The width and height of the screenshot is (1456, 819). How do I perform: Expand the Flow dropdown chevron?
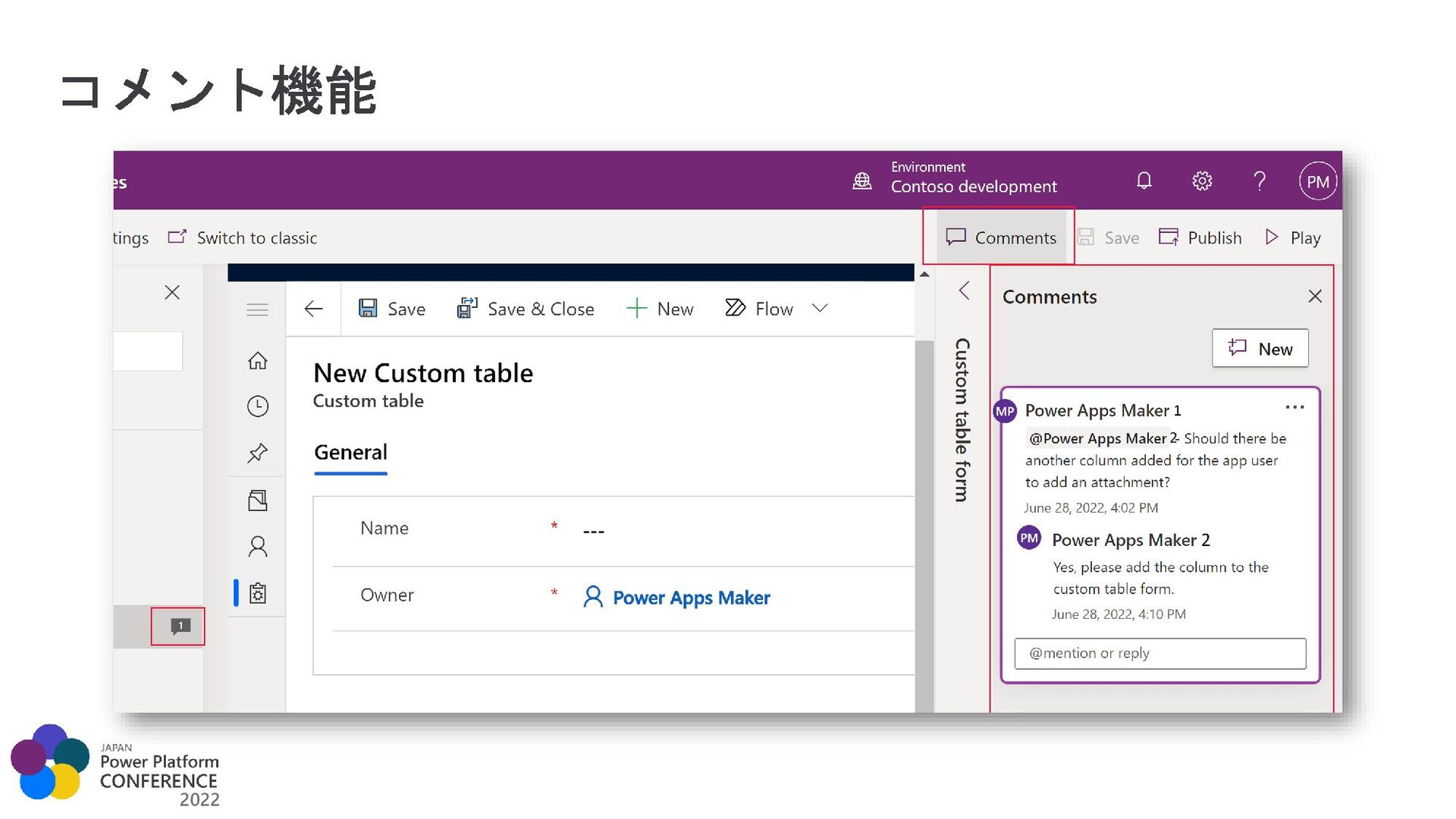coord(820,308)
